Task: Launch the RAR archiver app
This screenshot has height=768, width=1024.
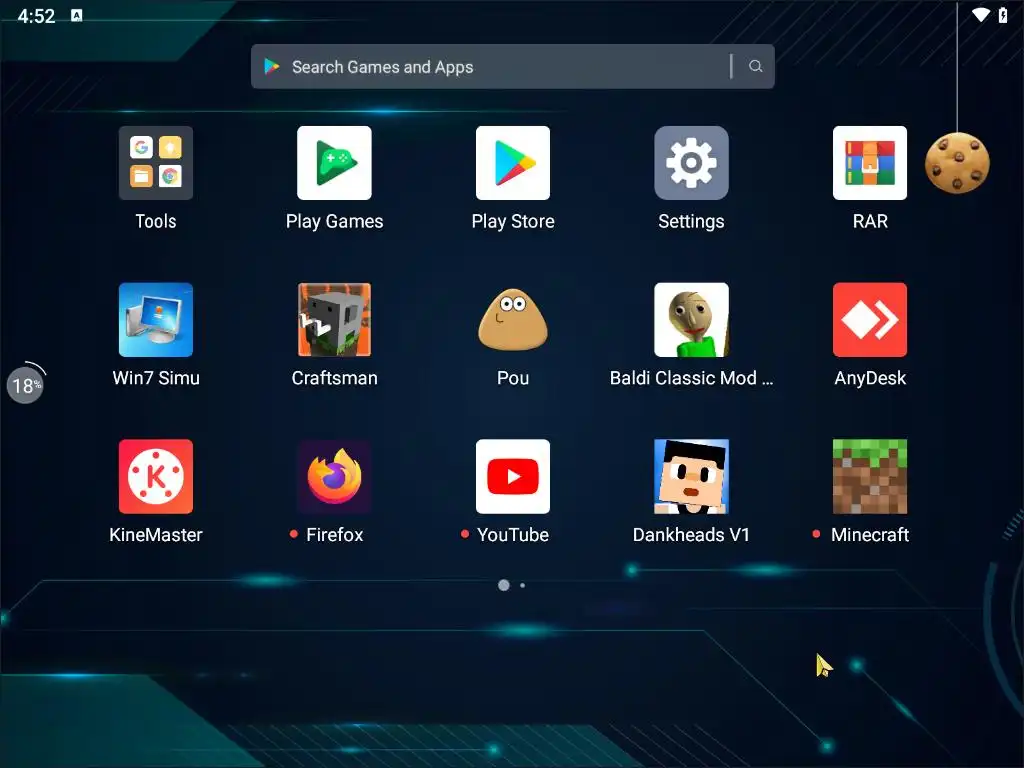Action: point(870,163)
